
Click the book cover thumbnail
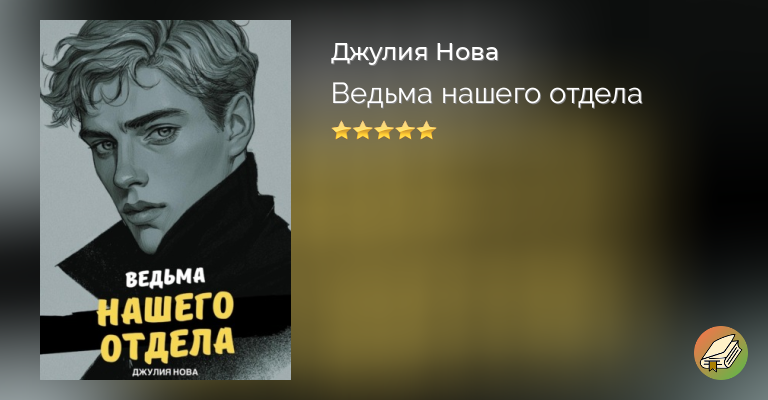(165, 200)
